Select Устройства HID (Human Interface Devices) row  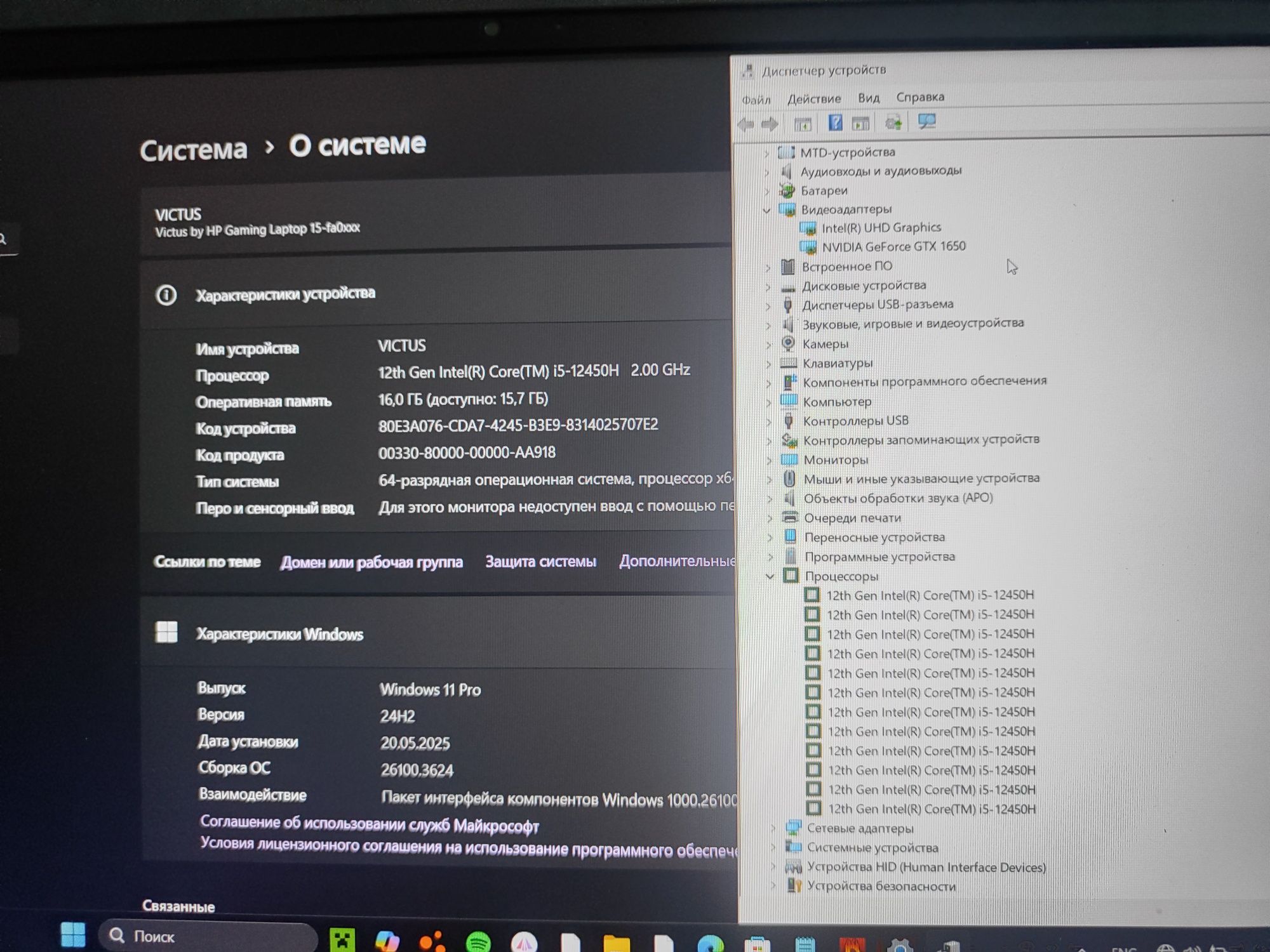pyautogui.click(x=926, y=868)
